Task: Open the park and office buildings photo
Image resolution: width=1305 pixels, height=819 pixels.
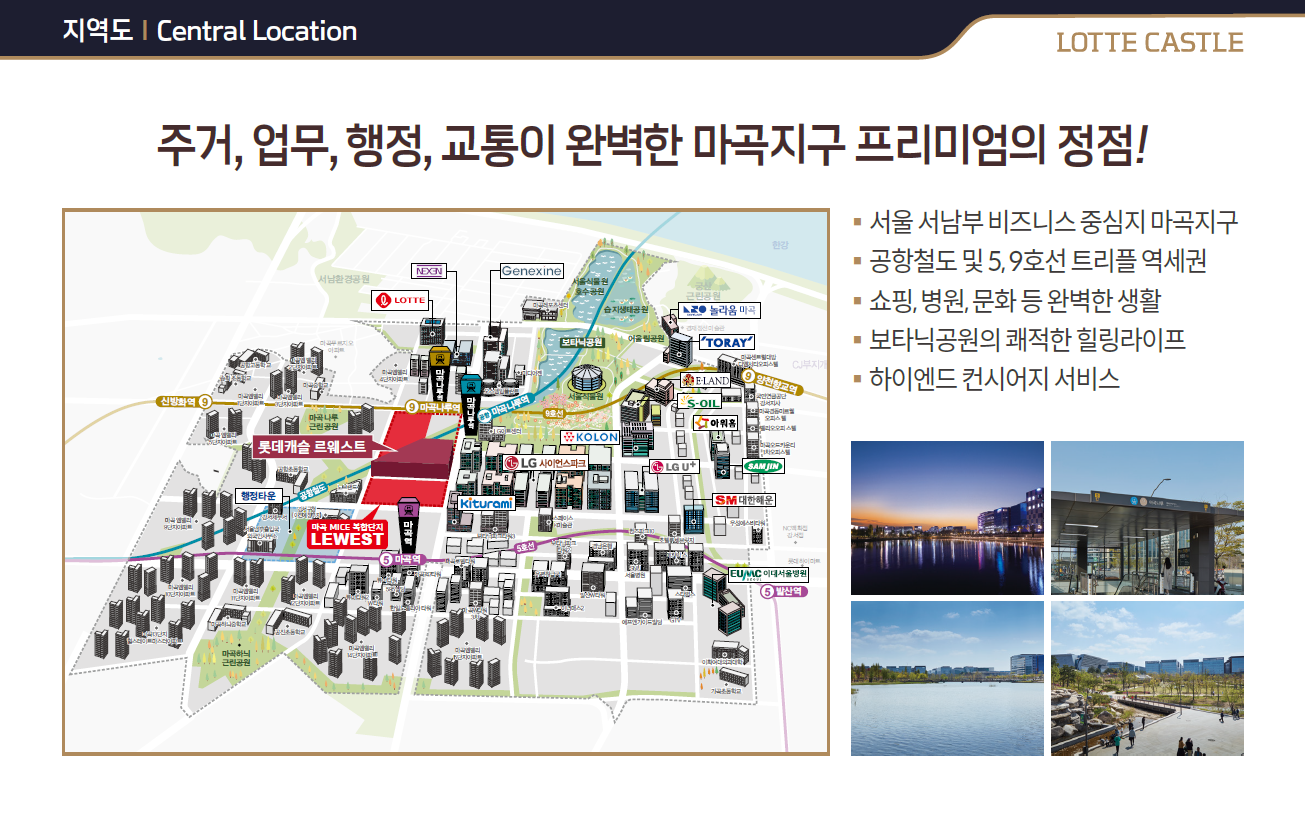Action: (1147, 678)
